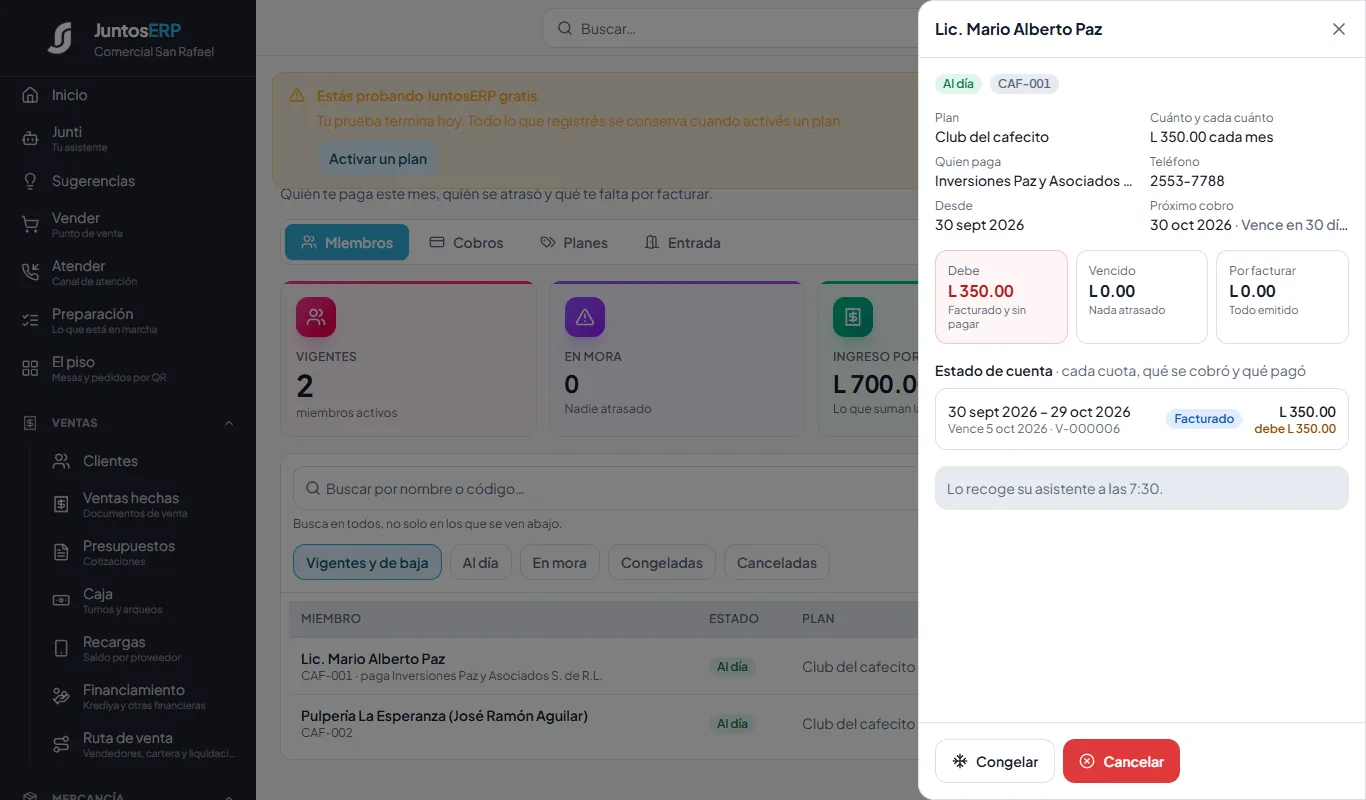Click the Caja cash register icon
This screenshot has height=800, width=1366.
click(61, 600)
